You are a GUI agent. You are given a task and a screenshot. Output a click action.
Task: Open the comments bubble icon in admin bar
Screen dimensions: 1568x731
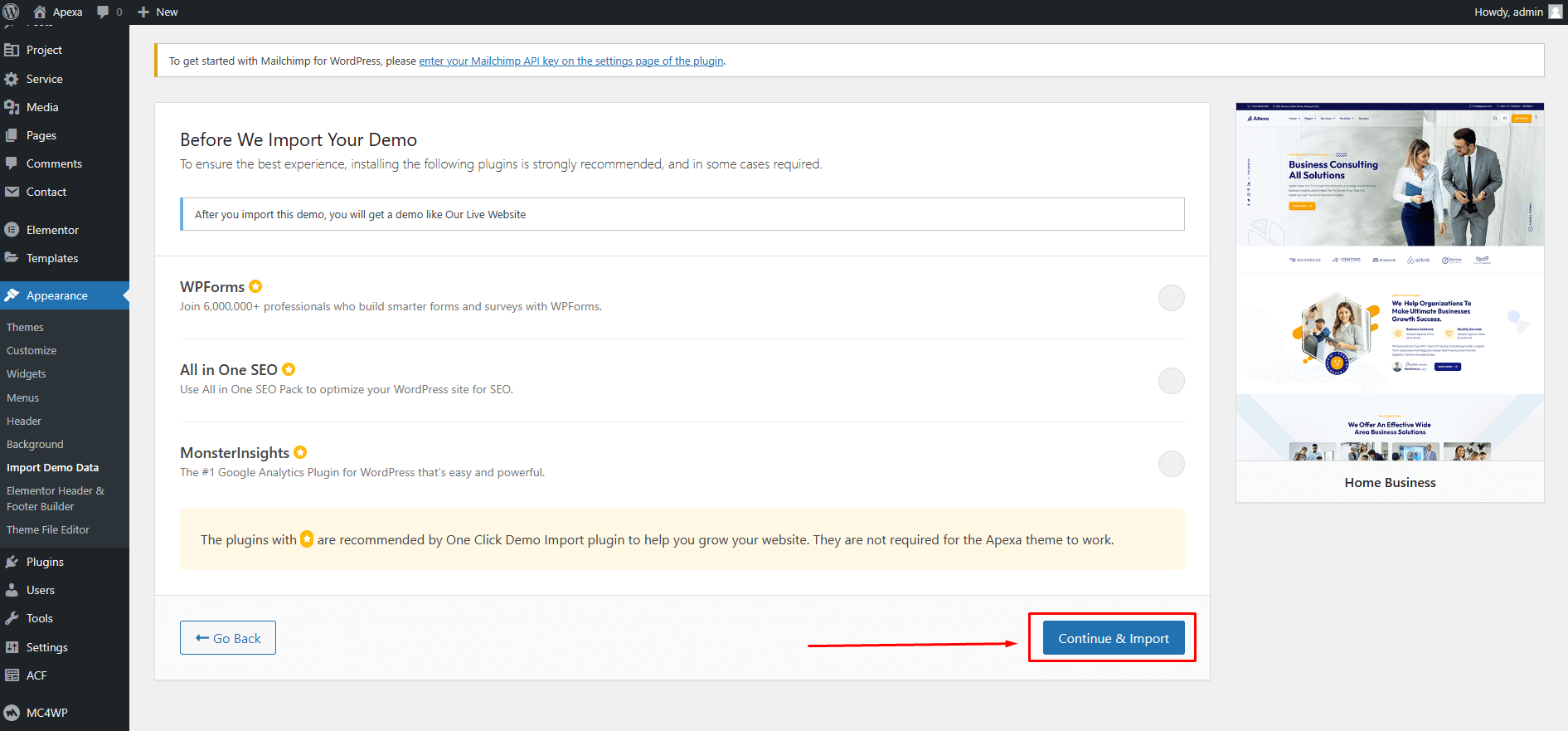pyautogui.click(x=103, y=12)
